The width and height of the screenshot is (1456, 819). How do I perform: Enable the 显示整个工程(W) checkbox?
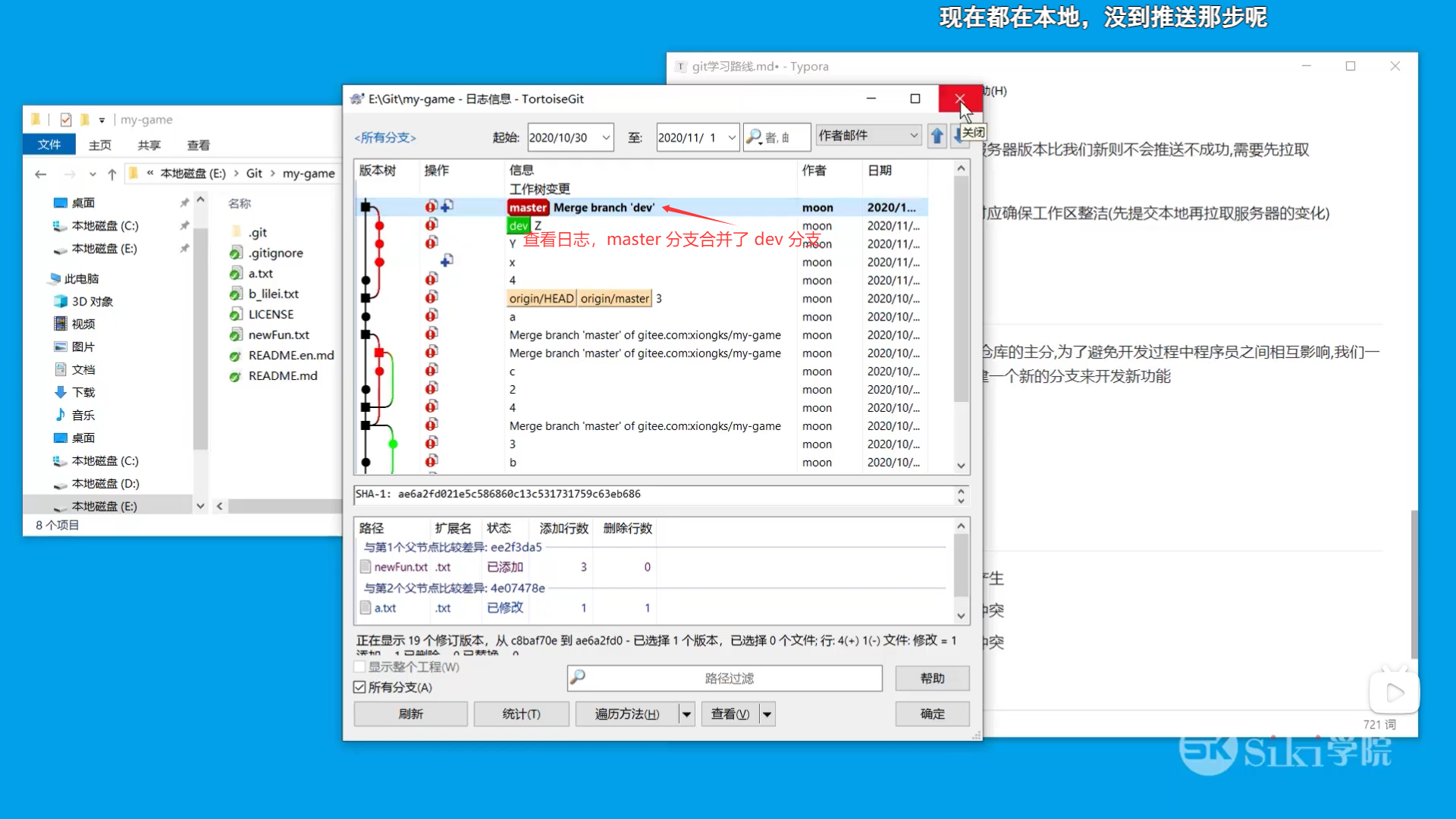click(360, 667)
